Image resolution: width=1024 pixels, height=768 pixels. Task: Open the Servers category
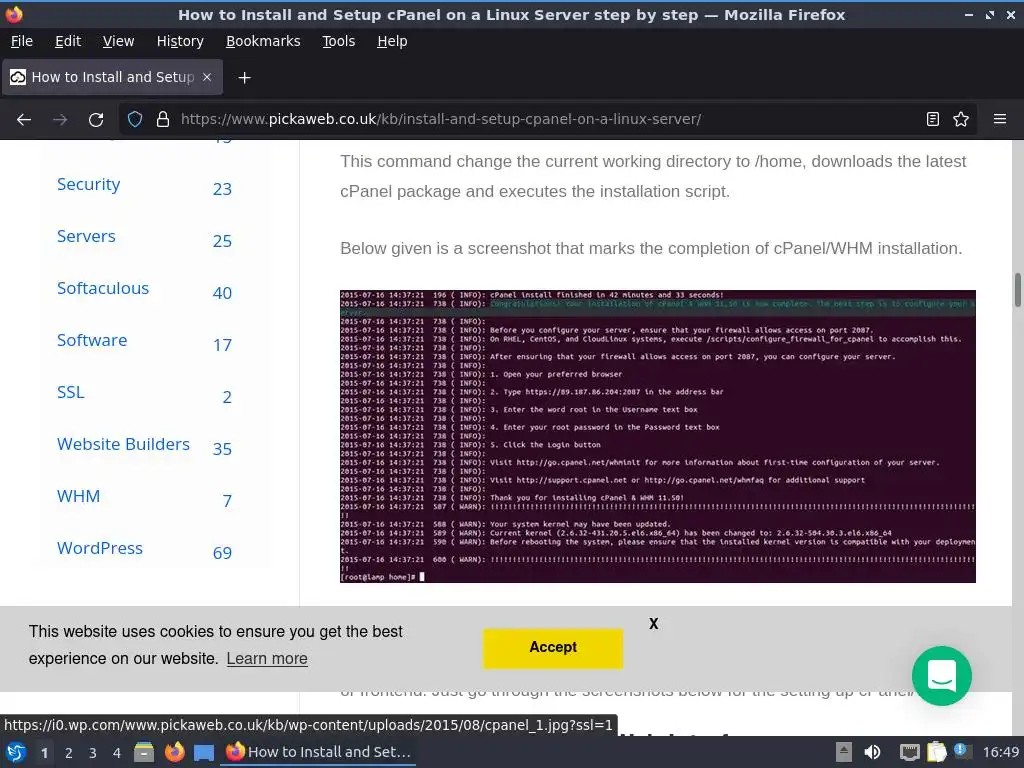click(86, 236)
